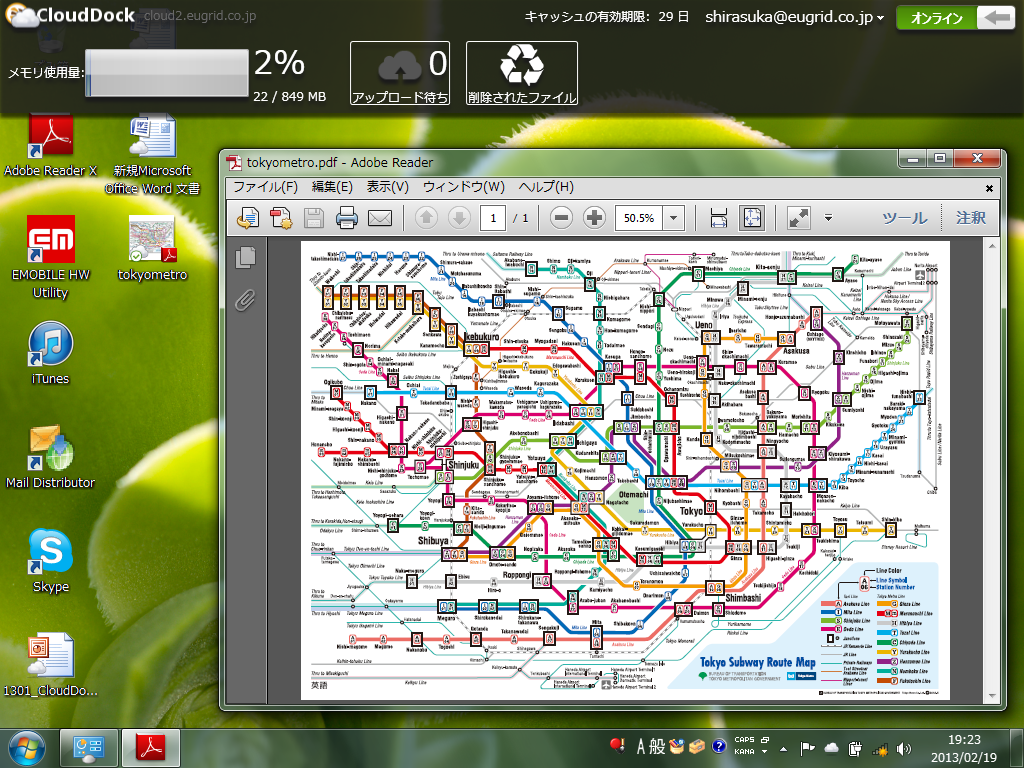Image resolution: width=1024 pixels, height=768 pixels.
Task: Open the 削除されたファイル recycle panel
Action: (x=522, y=72)
